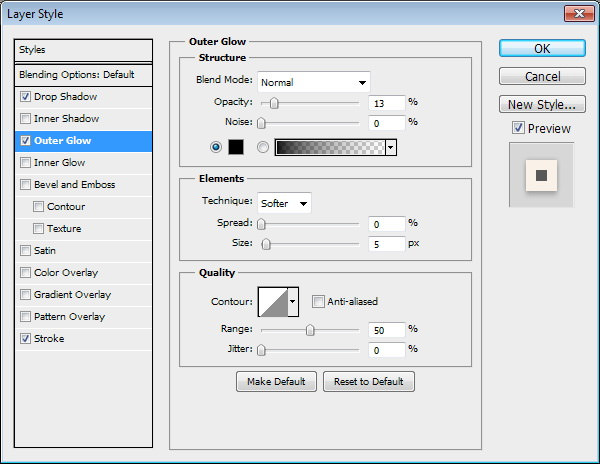The width and height of the screenshot is (600, 464).
Task: Click the Make Default button
Action: (x=276, y=381)
